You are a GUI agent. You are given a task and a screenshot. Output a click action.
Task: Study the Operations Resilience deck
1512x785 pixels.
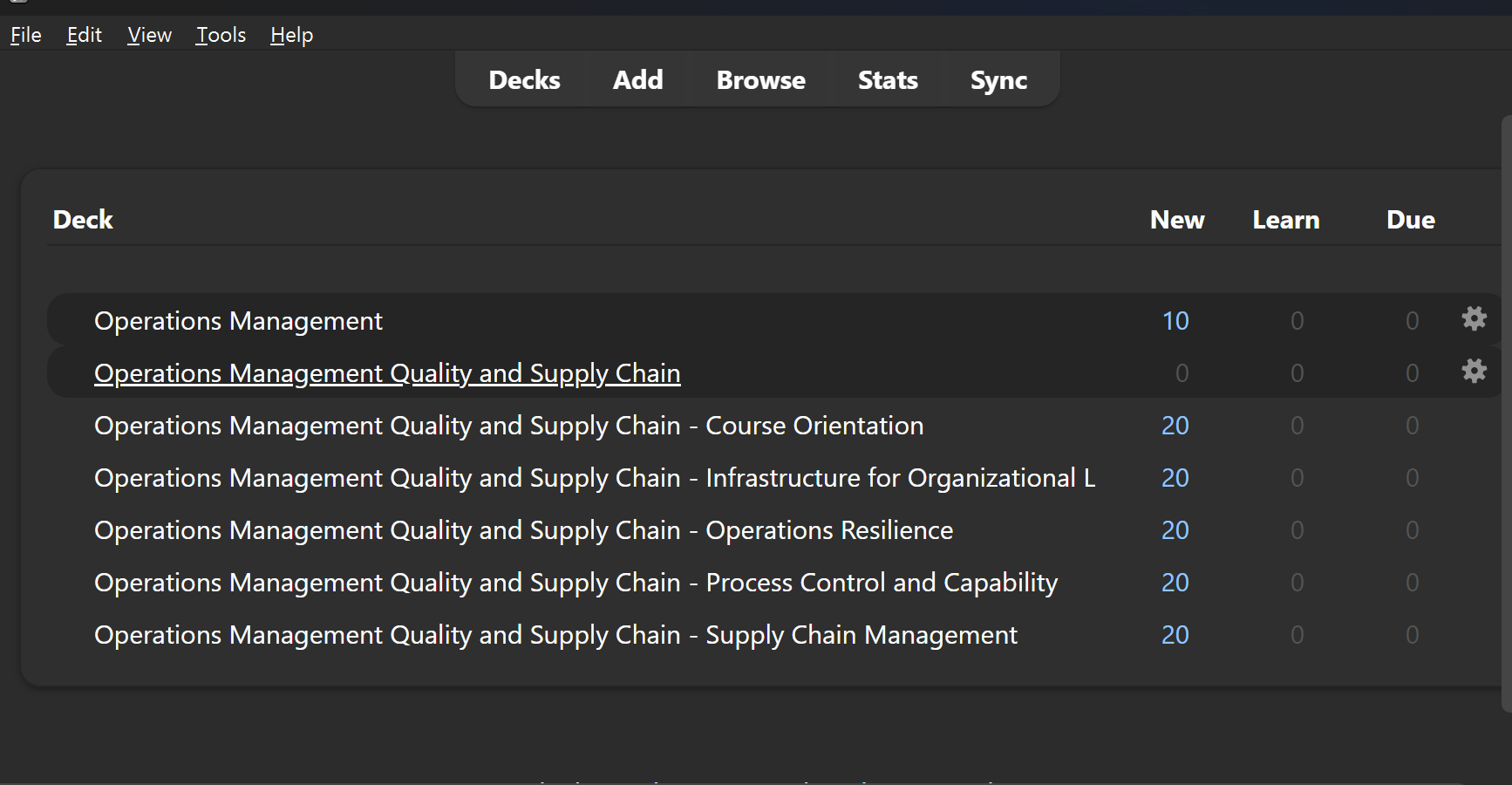click(x=523, y=530)
